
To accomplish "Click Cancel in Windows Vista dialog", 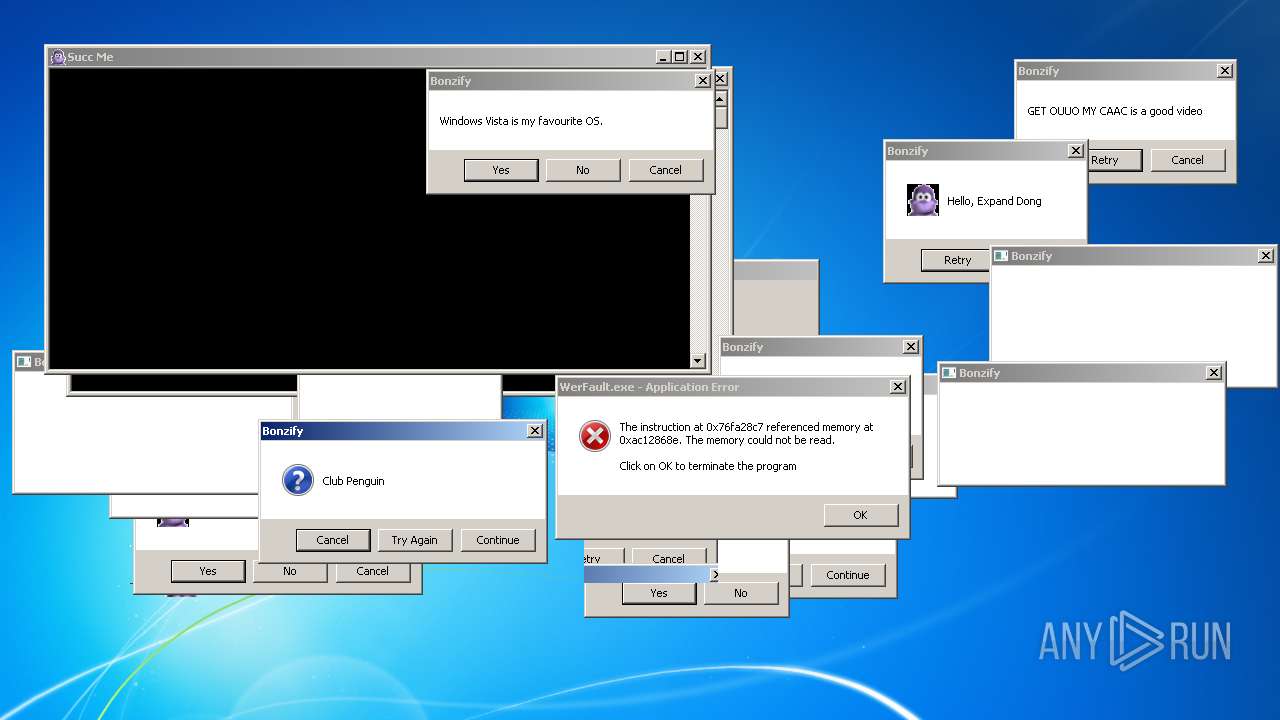I will pos(666,170).
